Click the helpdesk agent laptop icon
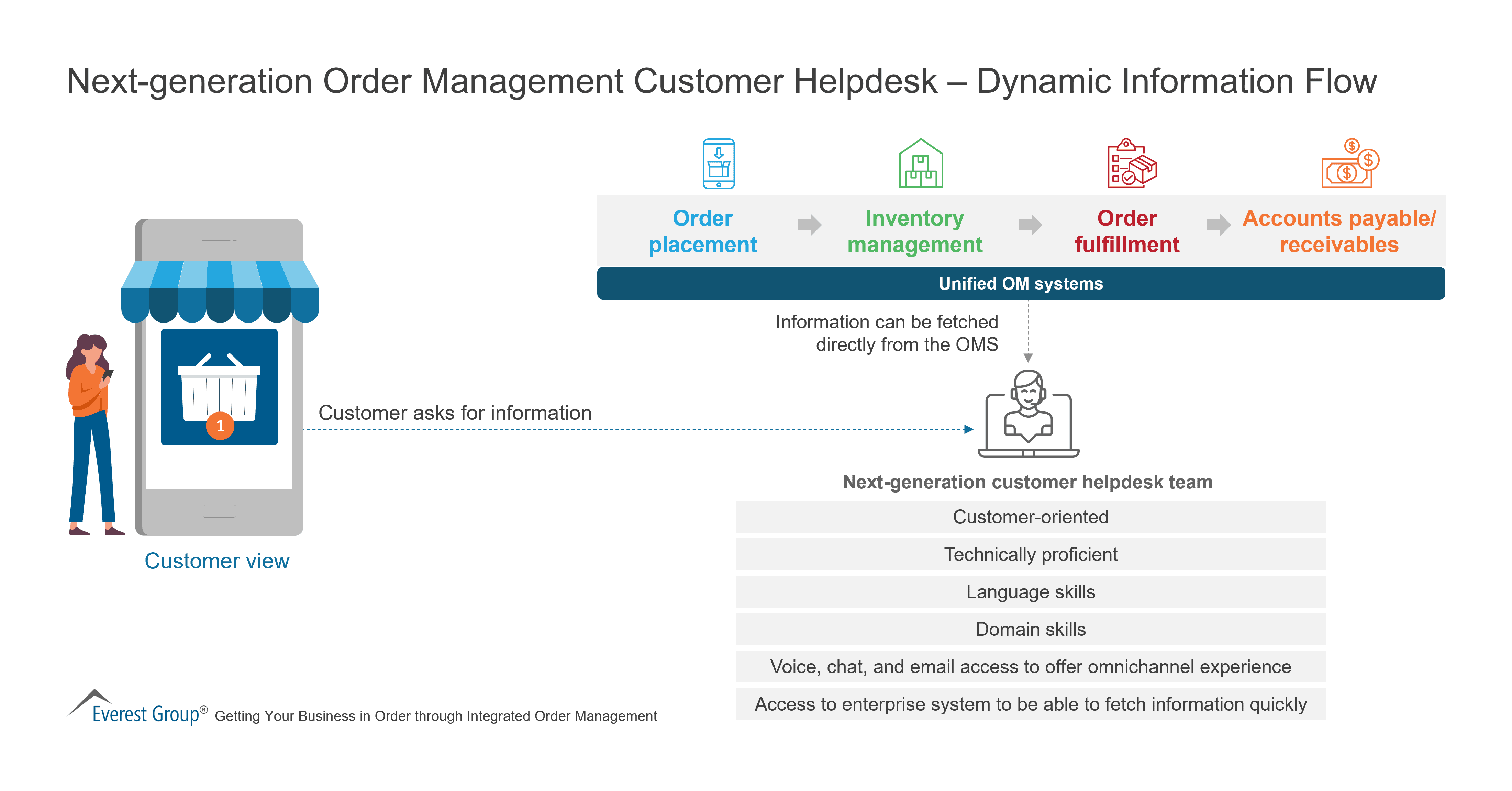This screenshot has height=791, width=1512. (1029, 414)
